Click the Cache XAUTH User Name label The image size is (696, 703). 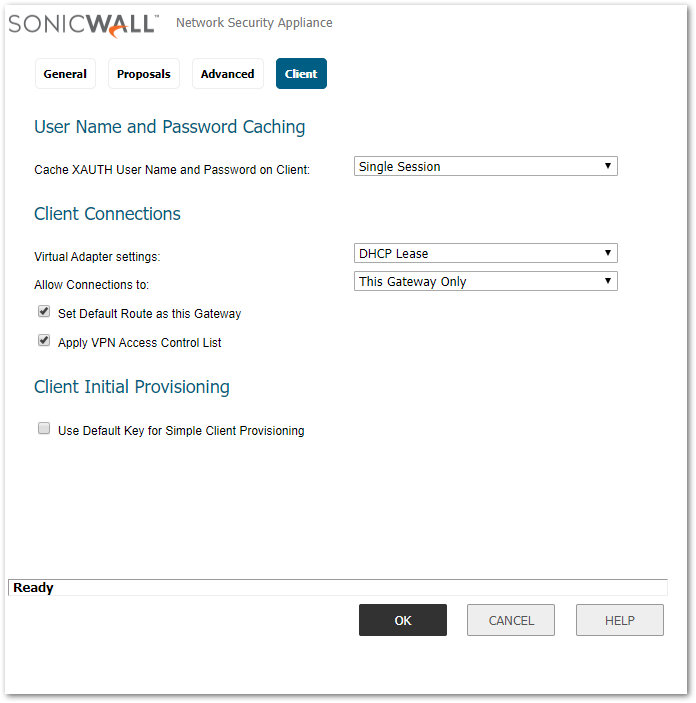(x=172, y=170)
